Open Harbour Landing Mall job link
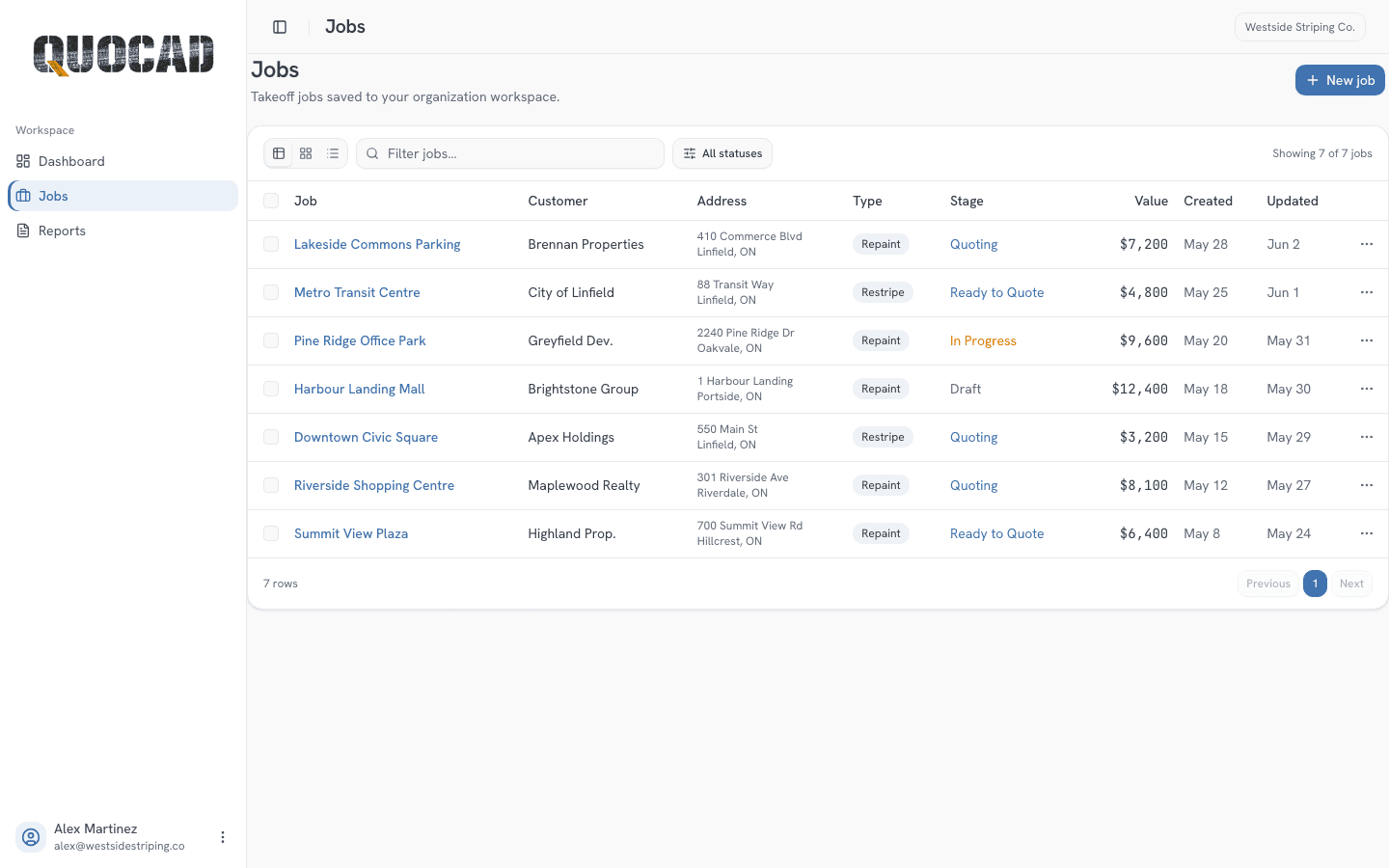 (359, 389)
